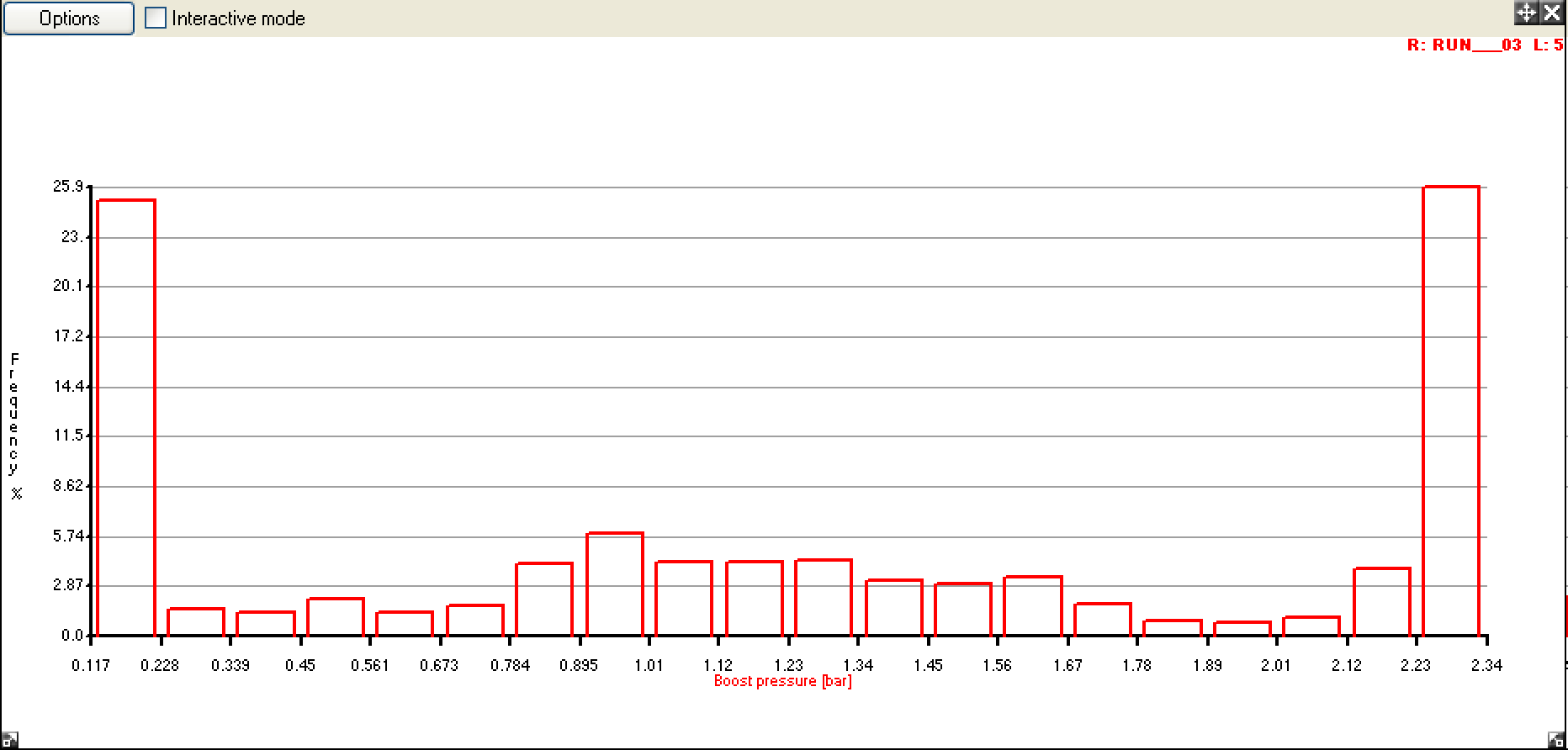This screenshot has width=1568, height=750.
Task: Select the tallest bar at 2.23 bar
Action: pos(1451,410)
